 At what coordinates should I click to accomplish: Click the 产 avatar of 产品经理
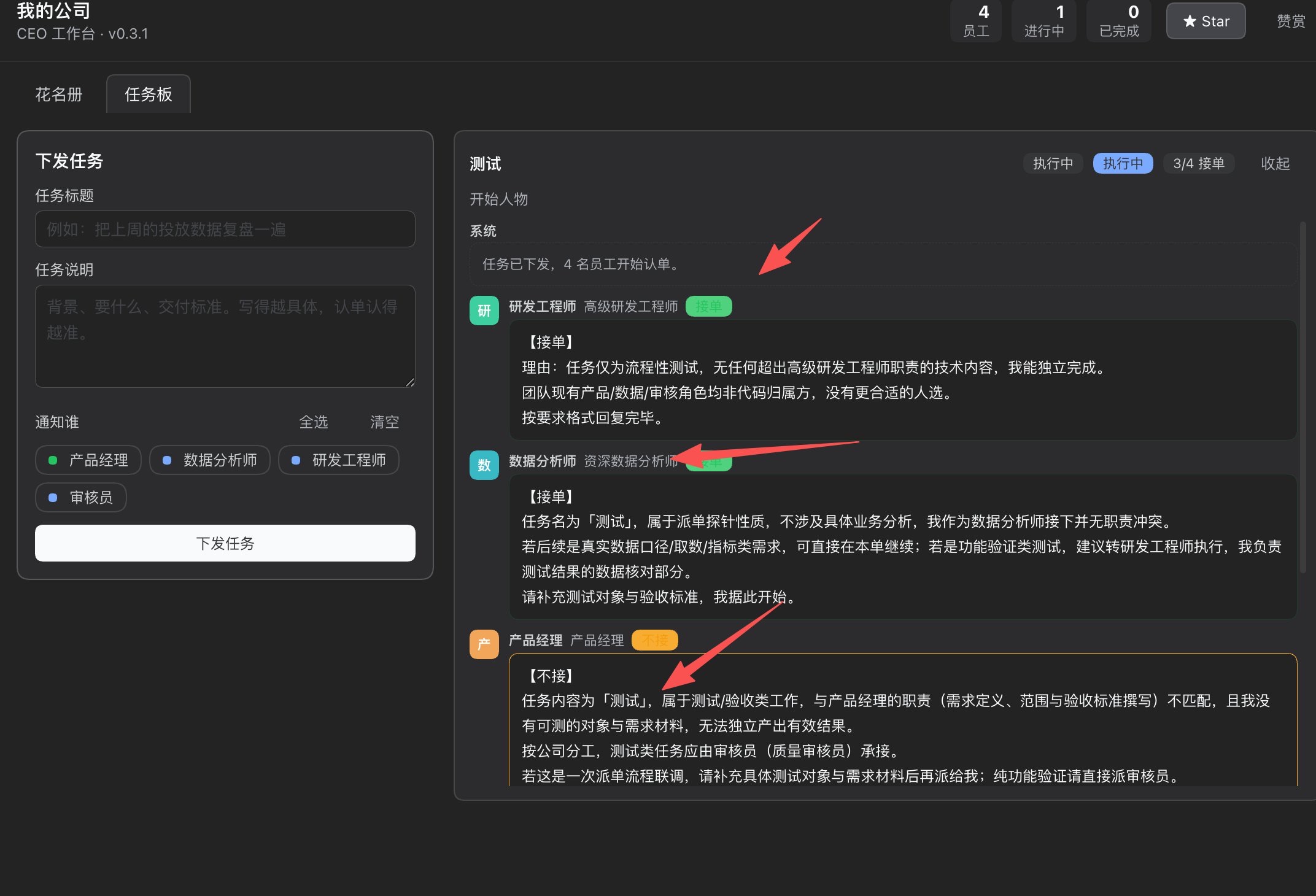(484, 644)
